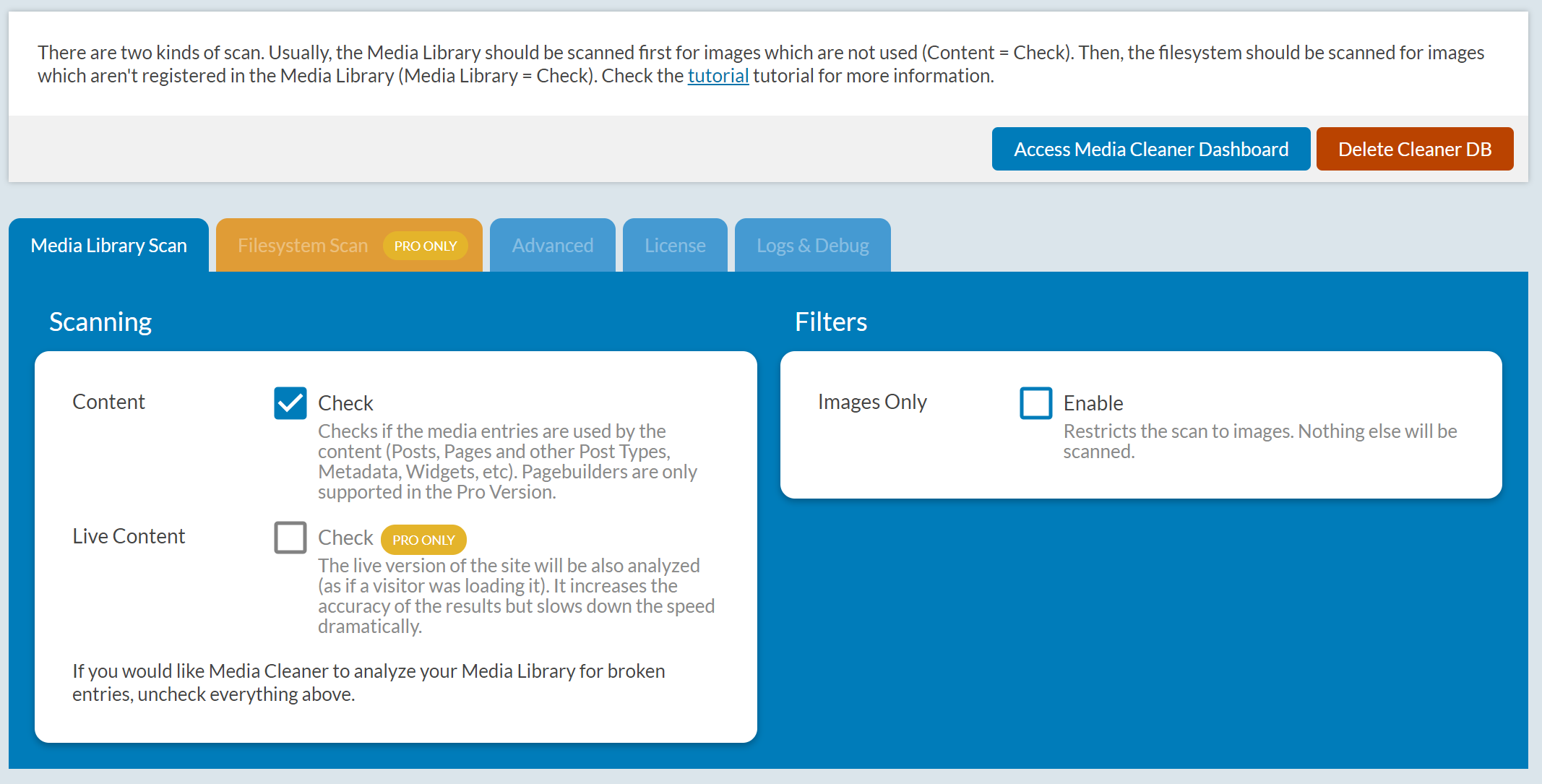The height and width of the screenshot is (784, 1542).
Task: Click the 'Content' setting label
Action: pyautogui.click(x=108, y=402)
